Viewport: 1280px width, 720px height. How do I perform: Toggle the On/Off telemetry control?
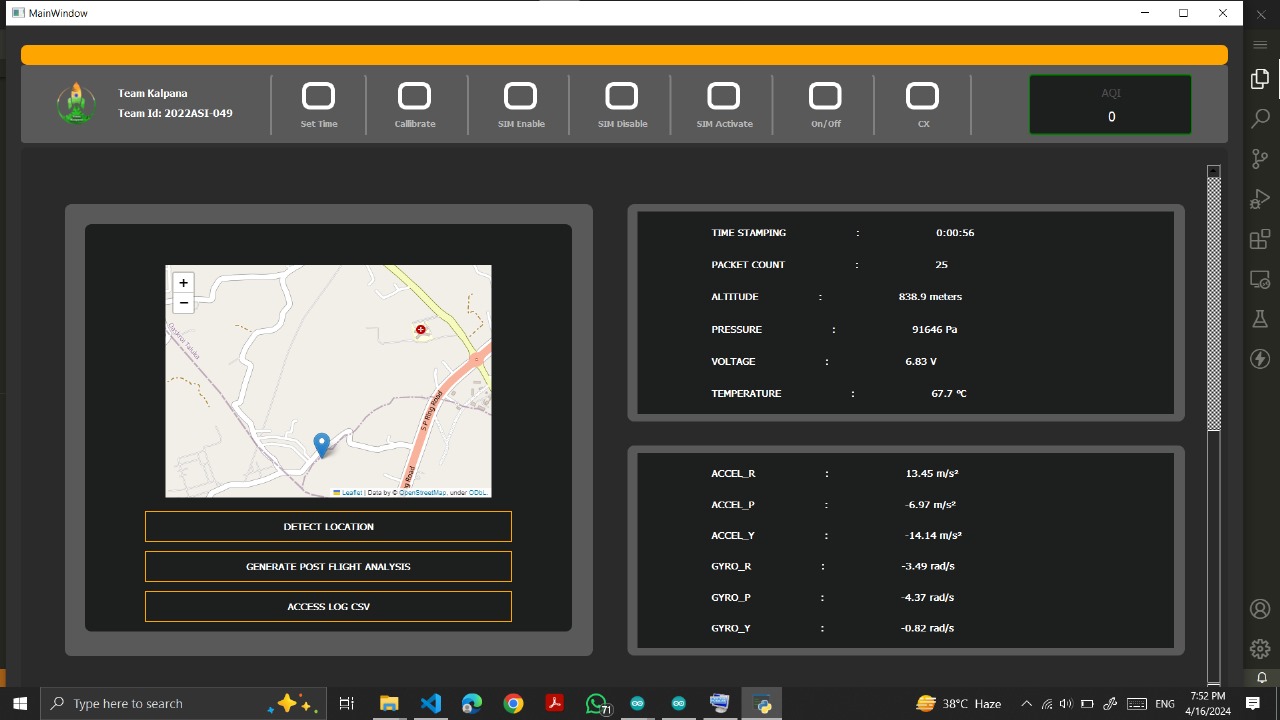tap(825, 96)
